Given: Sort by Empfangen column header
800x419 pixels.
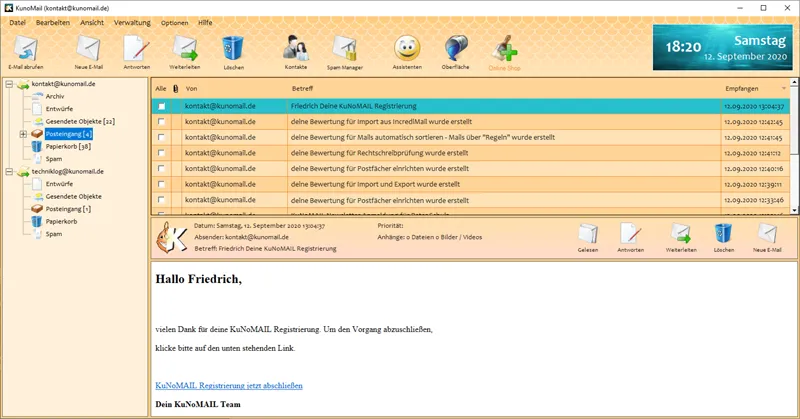Looking at the screenshot, I should tap(742, 89).
